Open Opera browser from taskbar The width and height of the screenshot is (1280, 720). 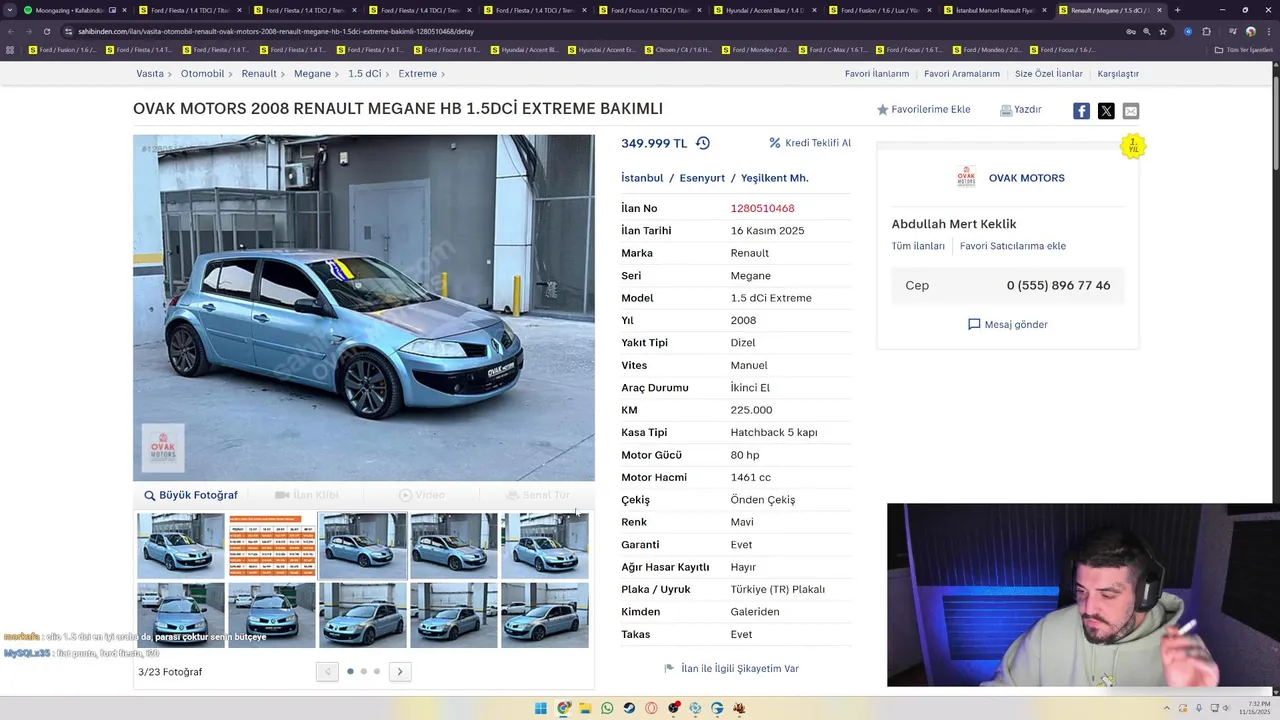(651, 708)
